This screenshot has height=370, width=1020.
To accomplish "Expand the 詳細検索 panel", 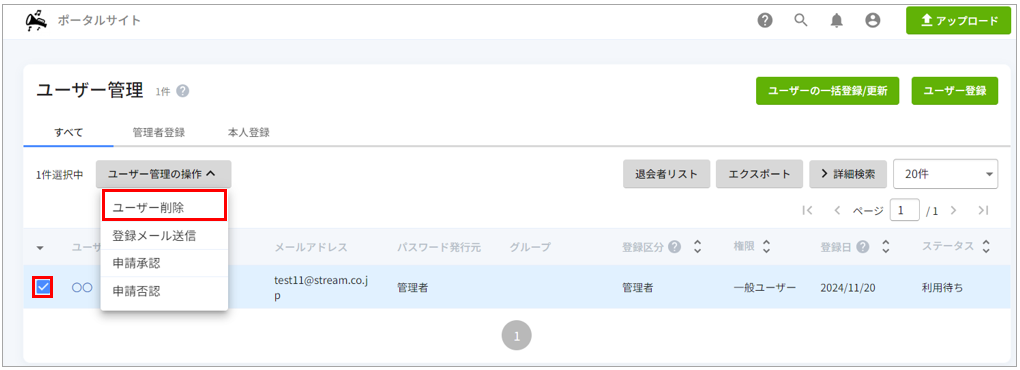I will point(848,174).
